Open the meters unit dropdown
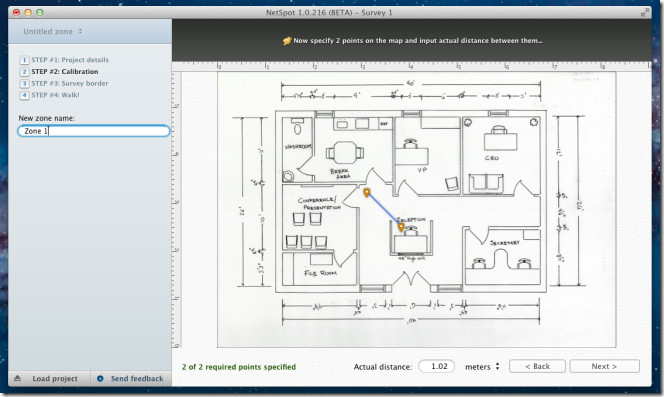The height and width of the screenshot is (397, 664). (x=482, y=366)
